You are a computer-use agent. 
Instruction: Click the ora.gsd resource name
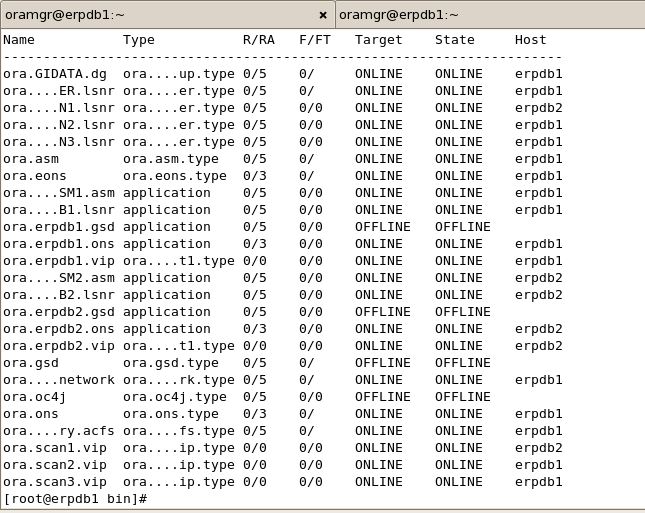click(x=31, y=363)
